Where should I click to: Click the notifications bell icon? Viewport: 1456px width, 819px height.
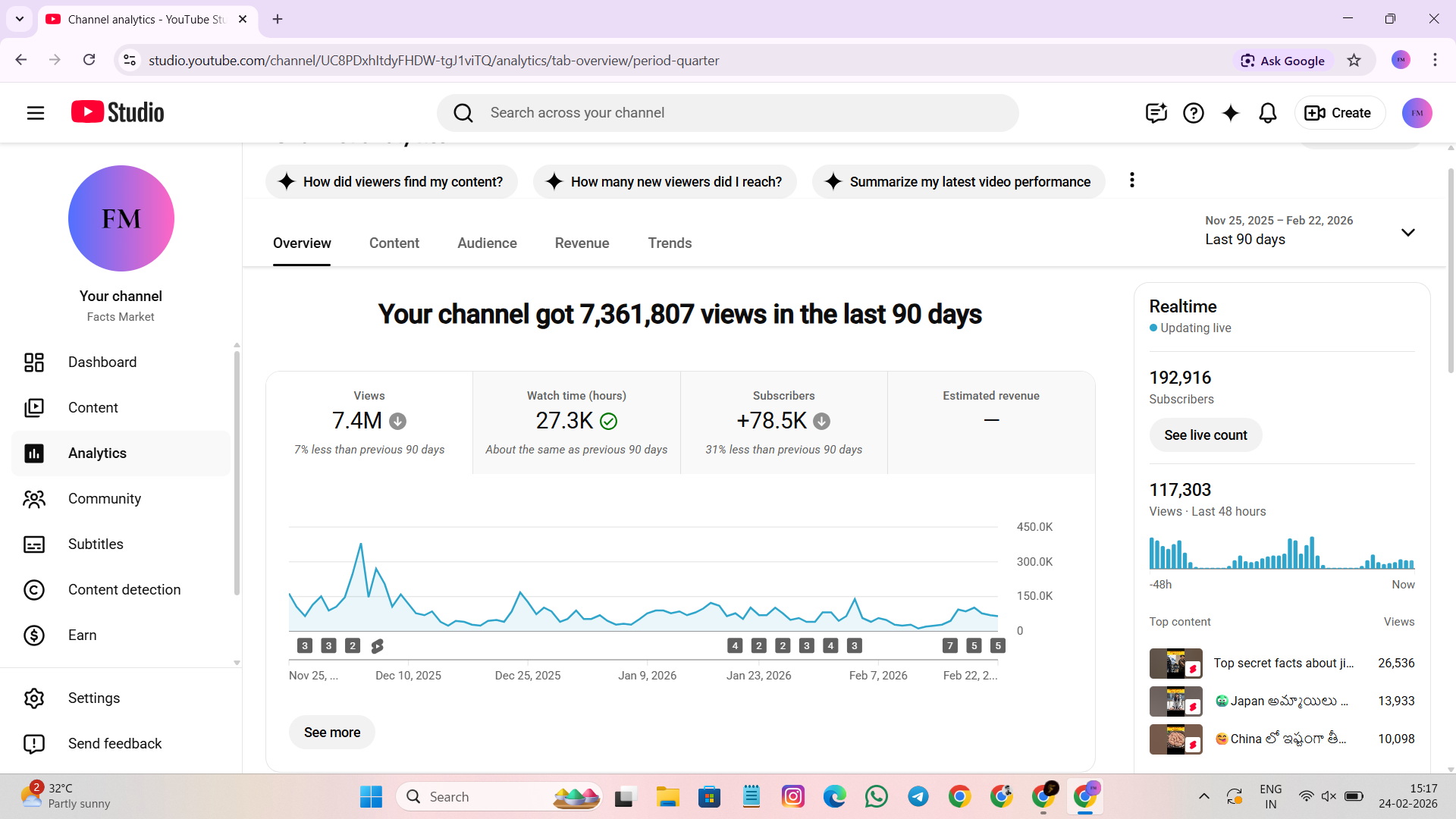(x=1267, y=113)
